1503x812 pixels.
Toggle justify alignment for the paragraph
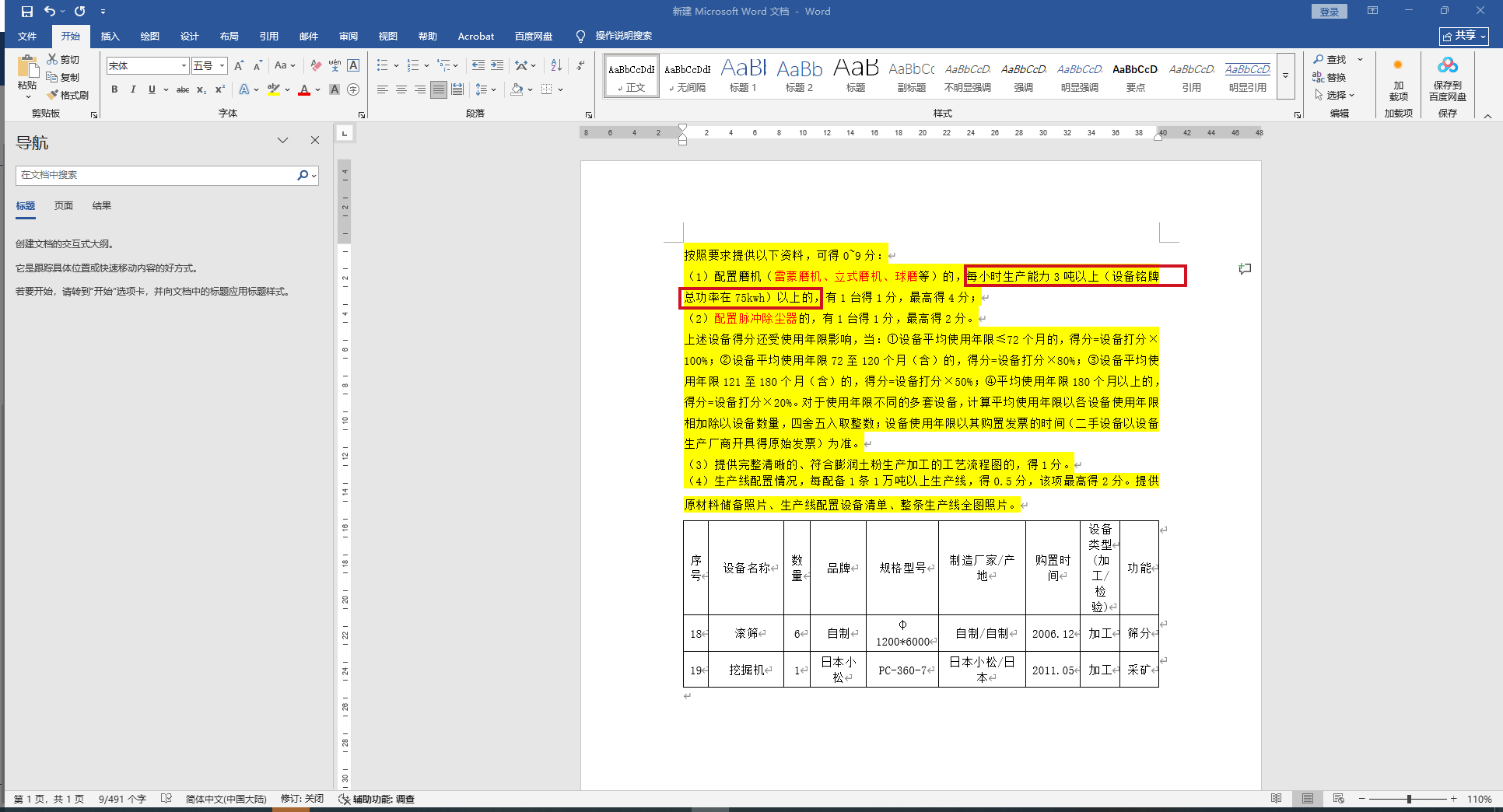tap(439, 89)
